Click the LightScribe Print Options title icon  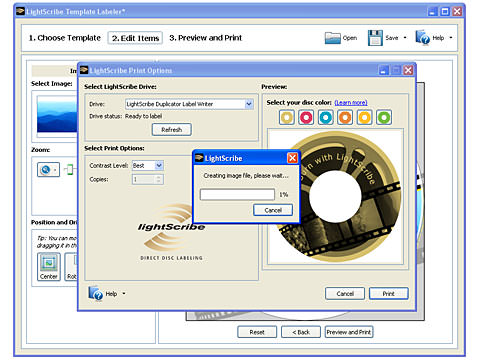(x=84, y=70)
